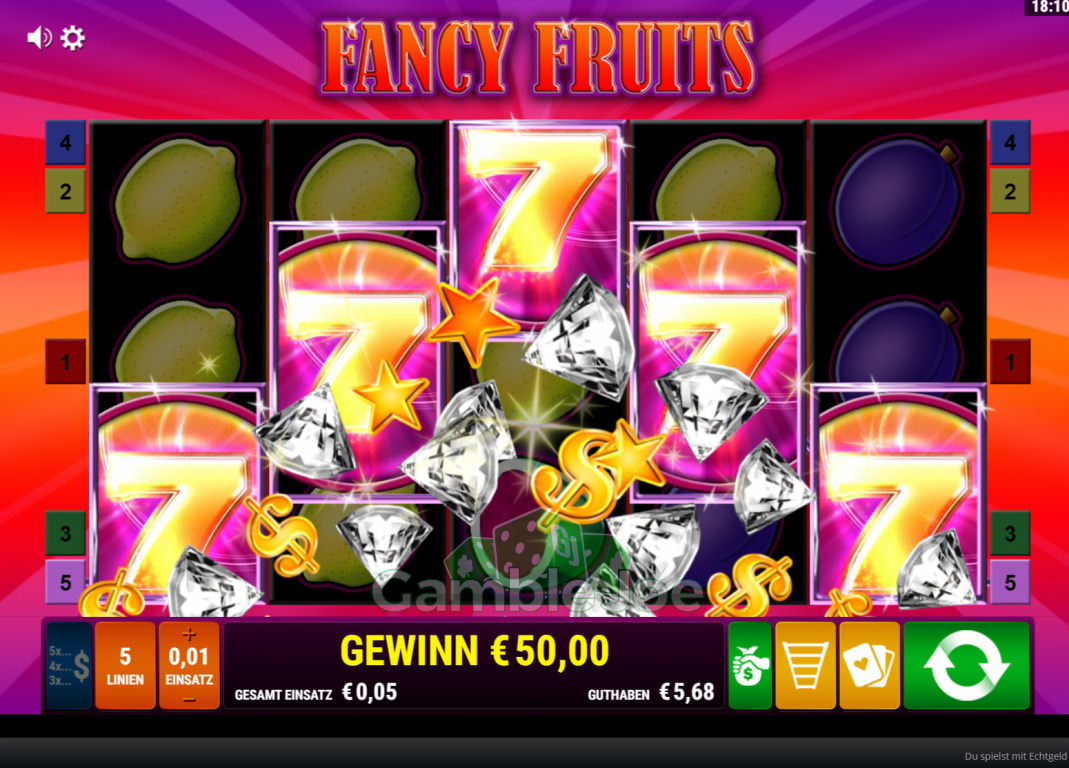Screen dimensions: 1069x768
Task: Start the ladder gamble game
Action: pos(805,665)
